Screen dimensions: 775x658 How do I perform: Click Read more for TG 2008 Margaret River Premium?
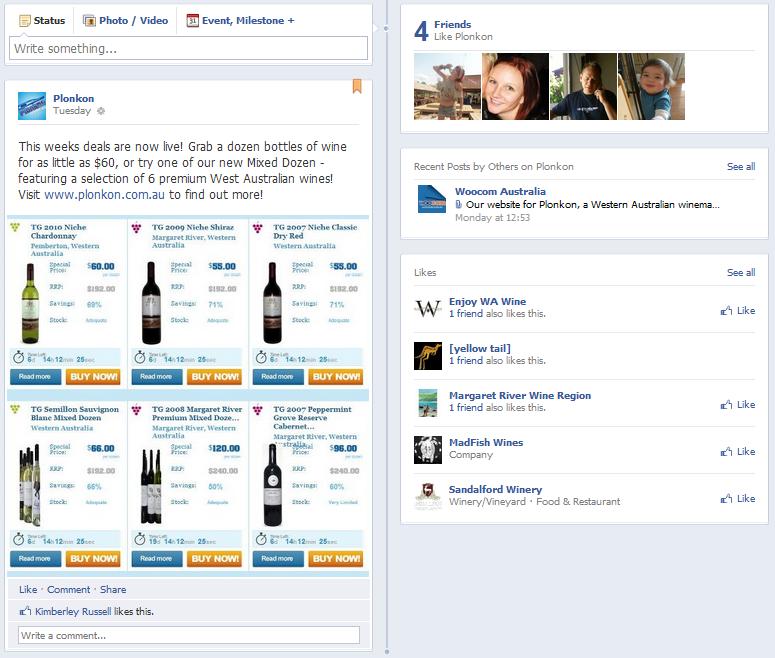tap(156, 559)
